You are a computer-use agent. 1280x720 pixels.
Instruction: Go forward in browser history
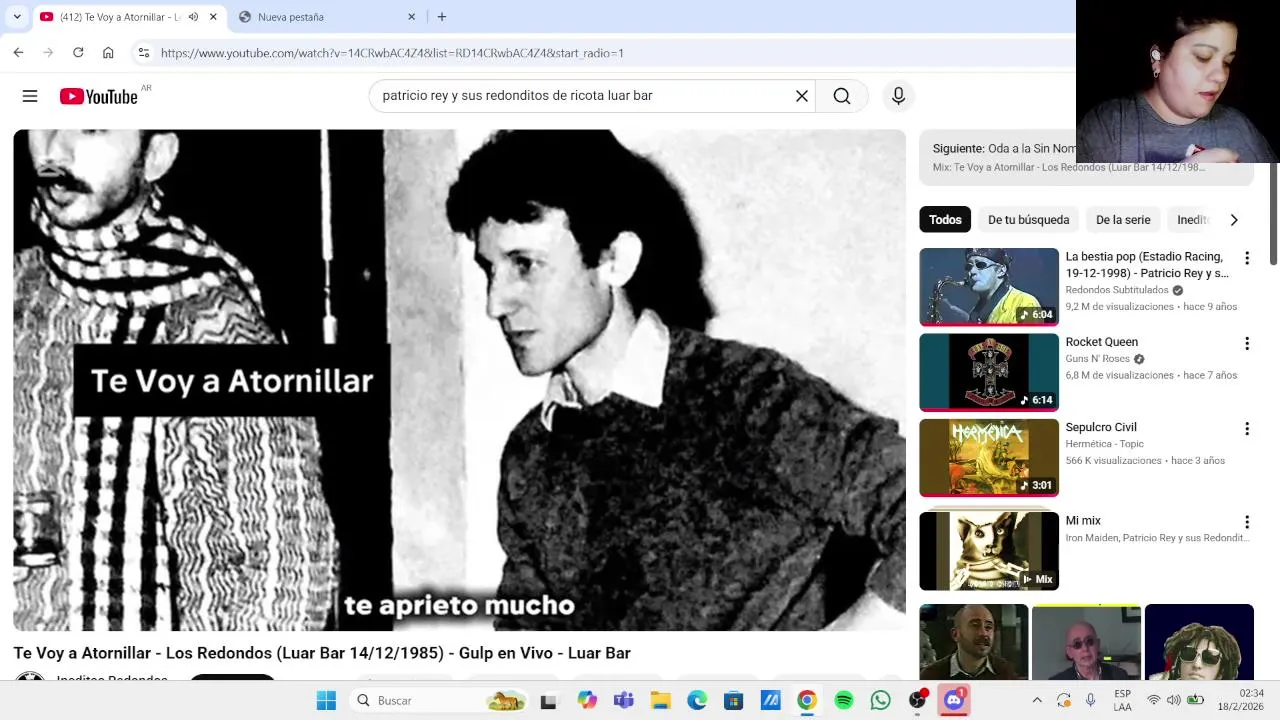48,53
